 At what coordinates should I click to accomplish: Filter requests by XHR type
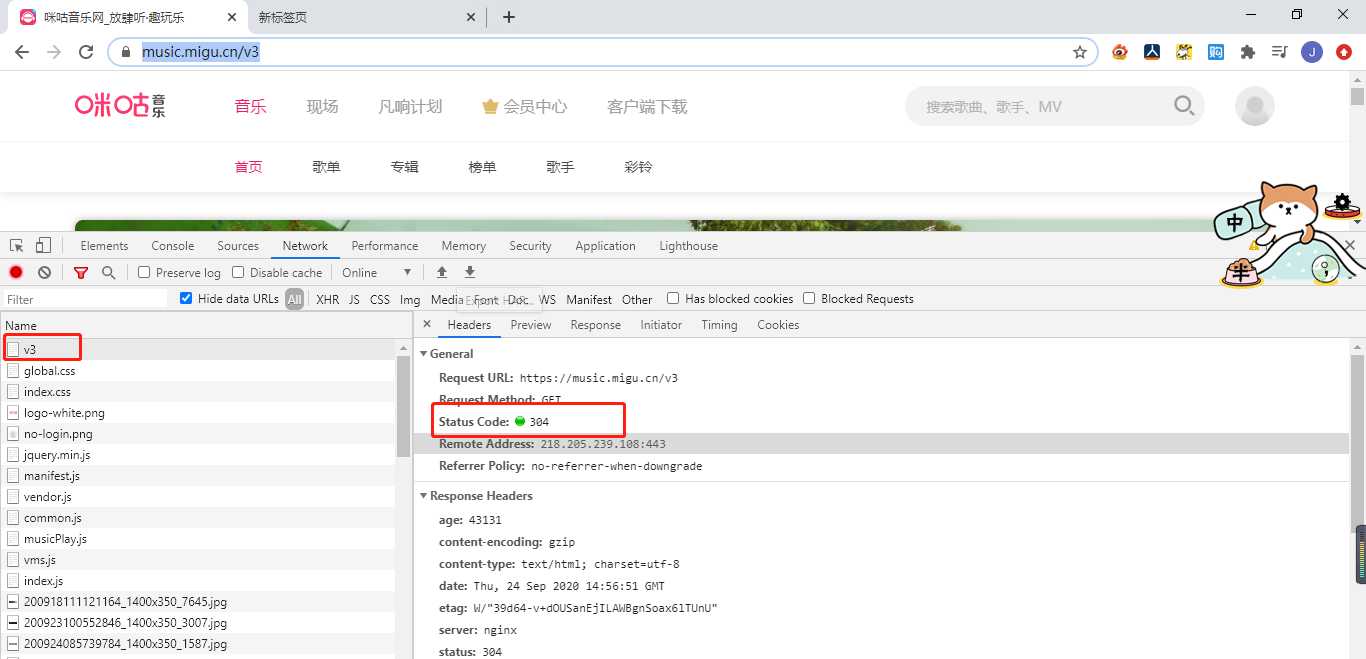[327, 299]
